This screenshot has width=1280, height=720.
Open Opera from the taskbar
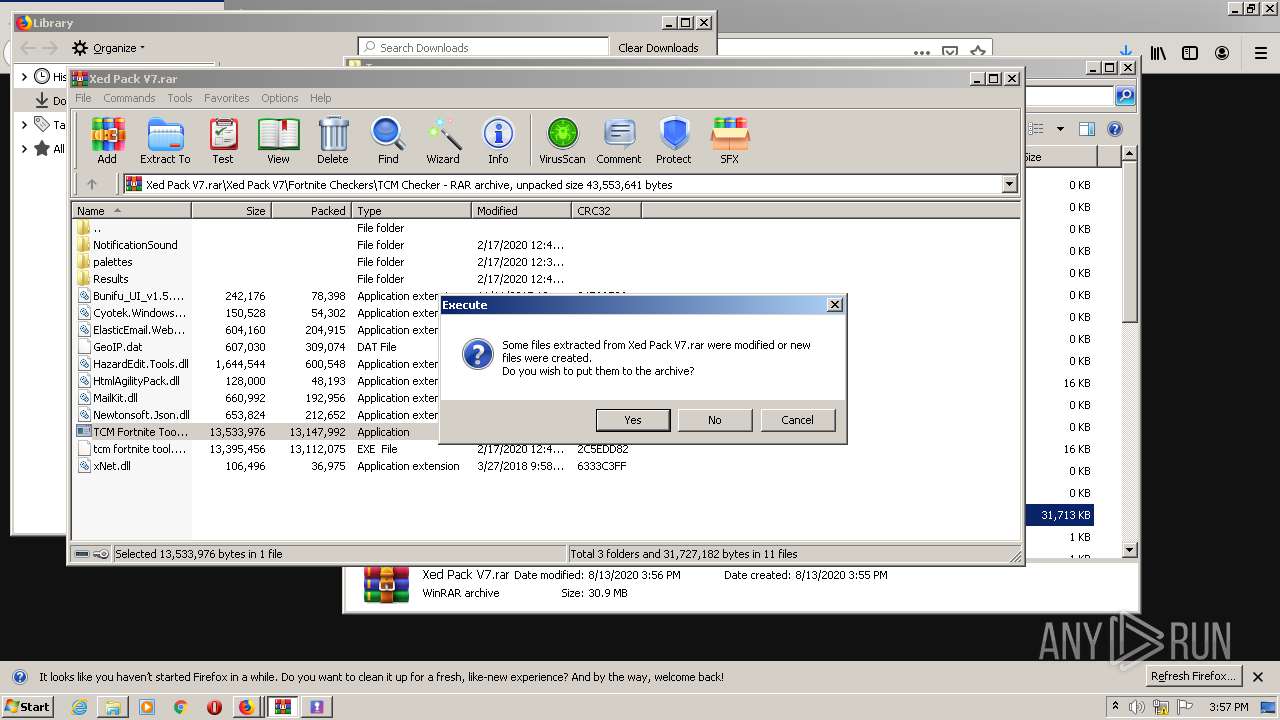click(x=214, y=707)
